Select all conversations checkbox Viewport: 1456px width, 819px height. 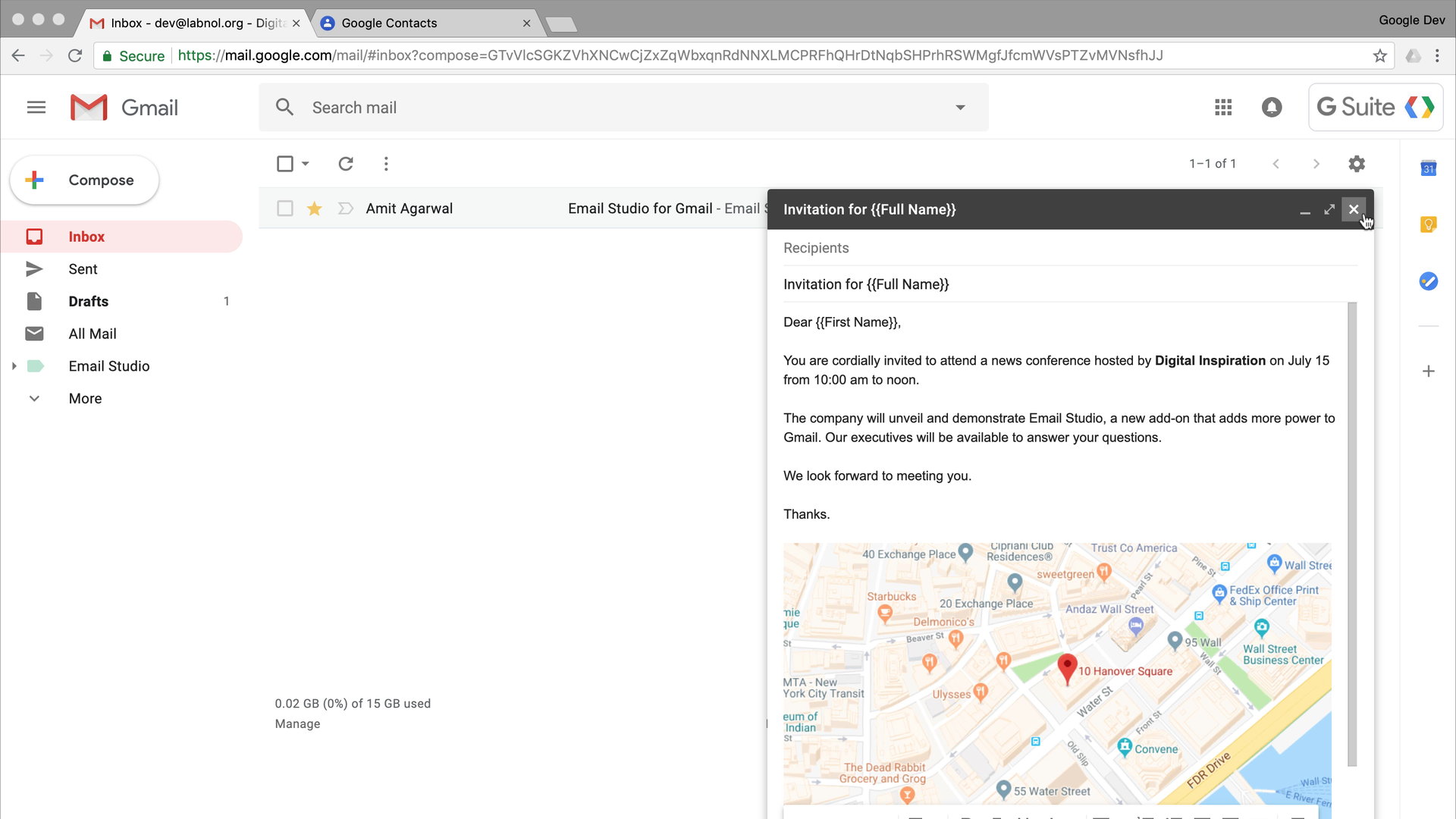tap(284, 163)
